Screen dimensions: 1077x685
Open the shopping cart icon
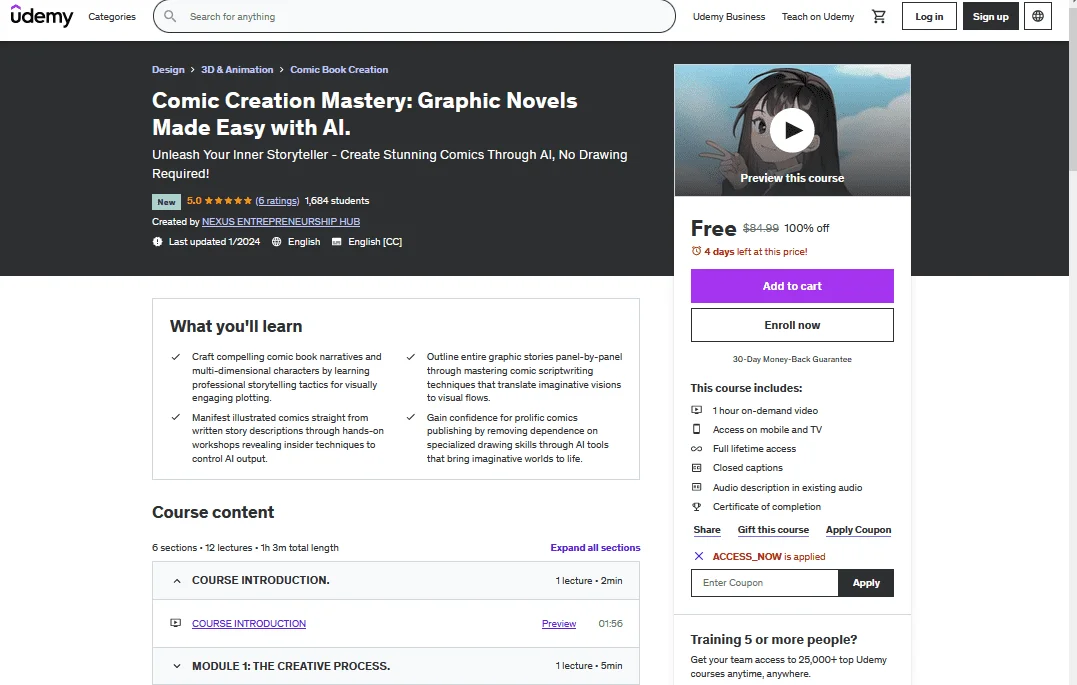878,16
